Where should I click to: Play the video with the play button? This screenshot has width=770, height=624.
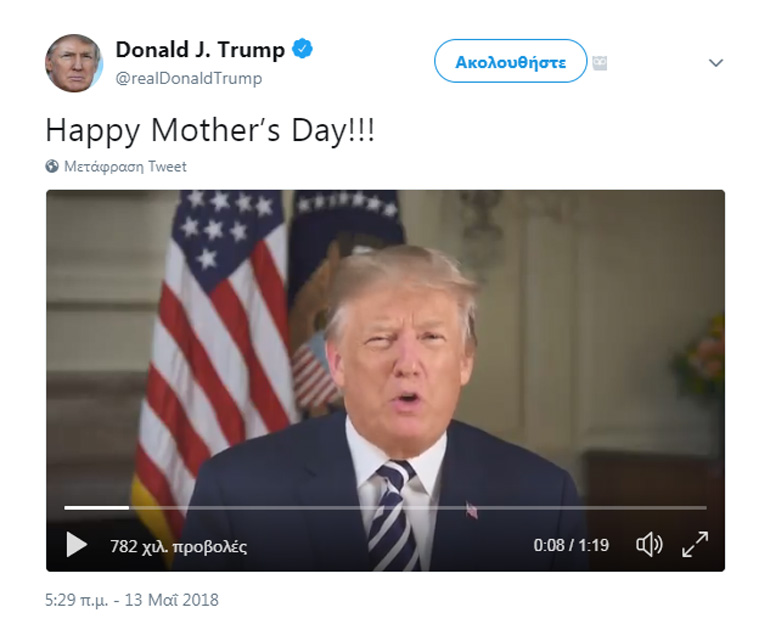tap(76, 545)
